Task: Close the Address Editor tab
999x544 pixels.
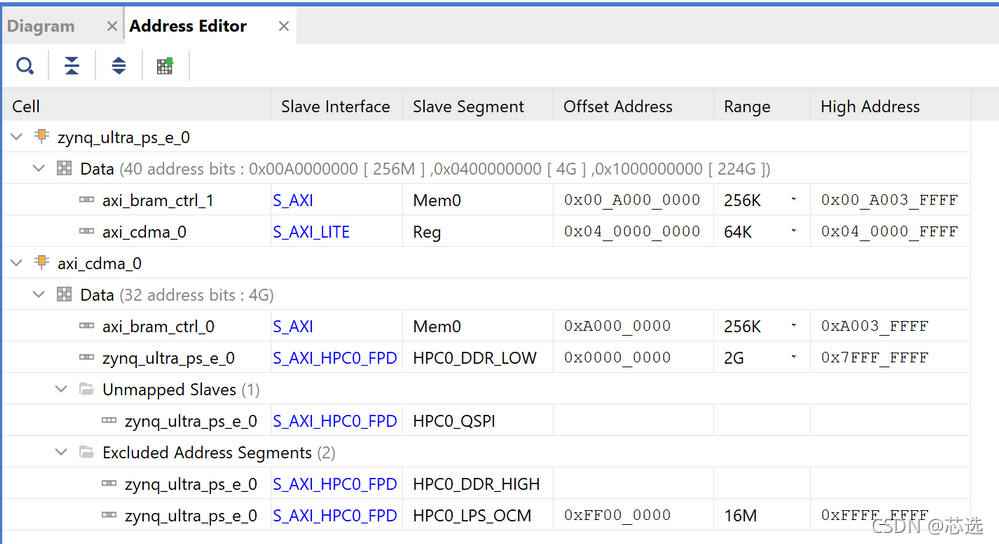Action: pos(284,27)
